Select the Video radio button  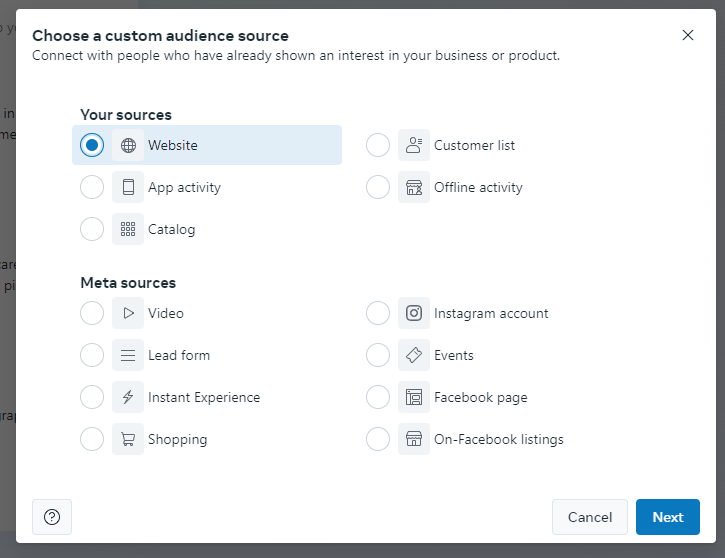coord(92,313)
